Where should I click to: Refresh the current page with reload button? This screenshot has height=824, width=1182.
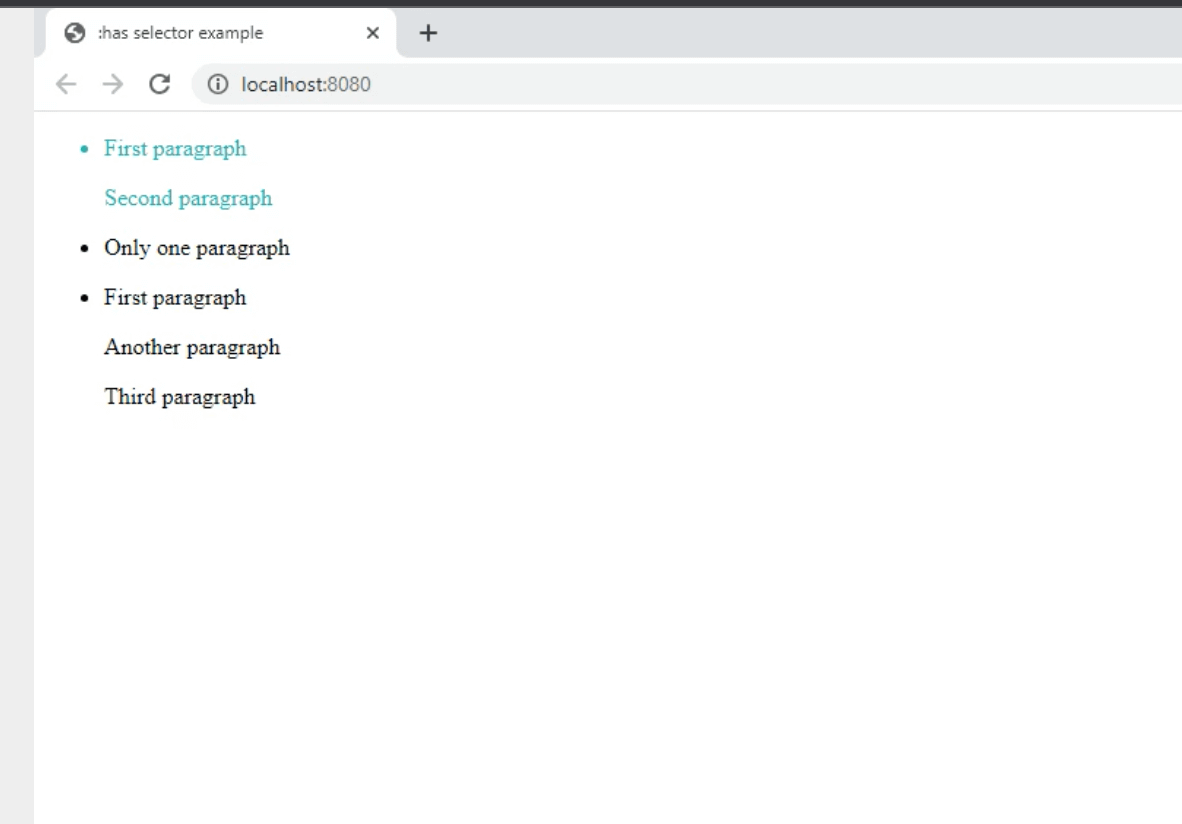[160, 84]
